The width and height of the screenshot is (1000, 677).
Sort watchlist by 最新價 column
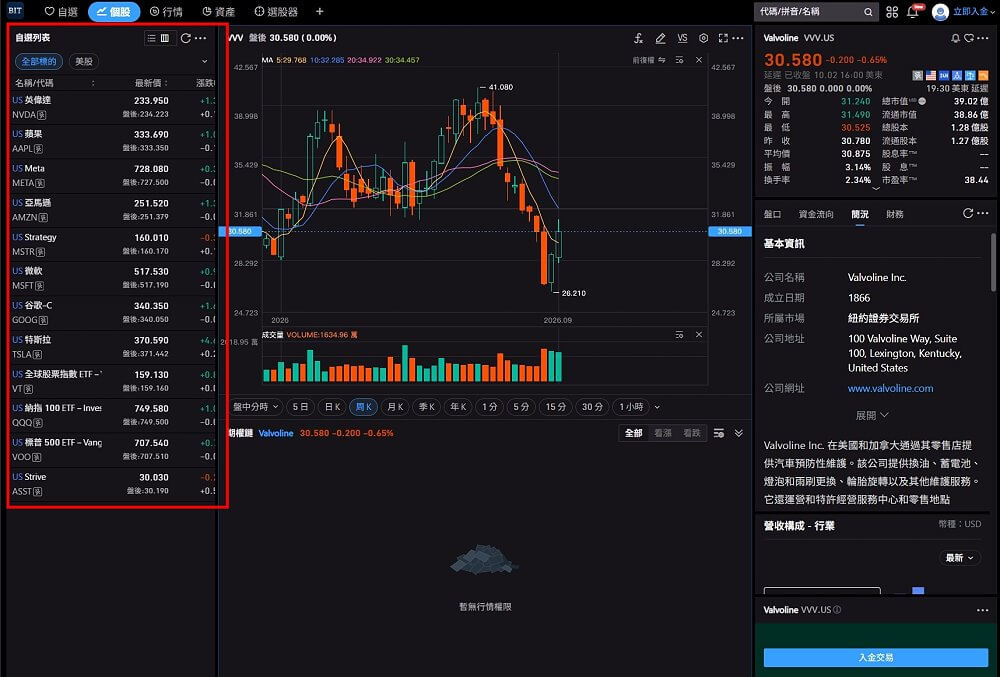[151, 83]
